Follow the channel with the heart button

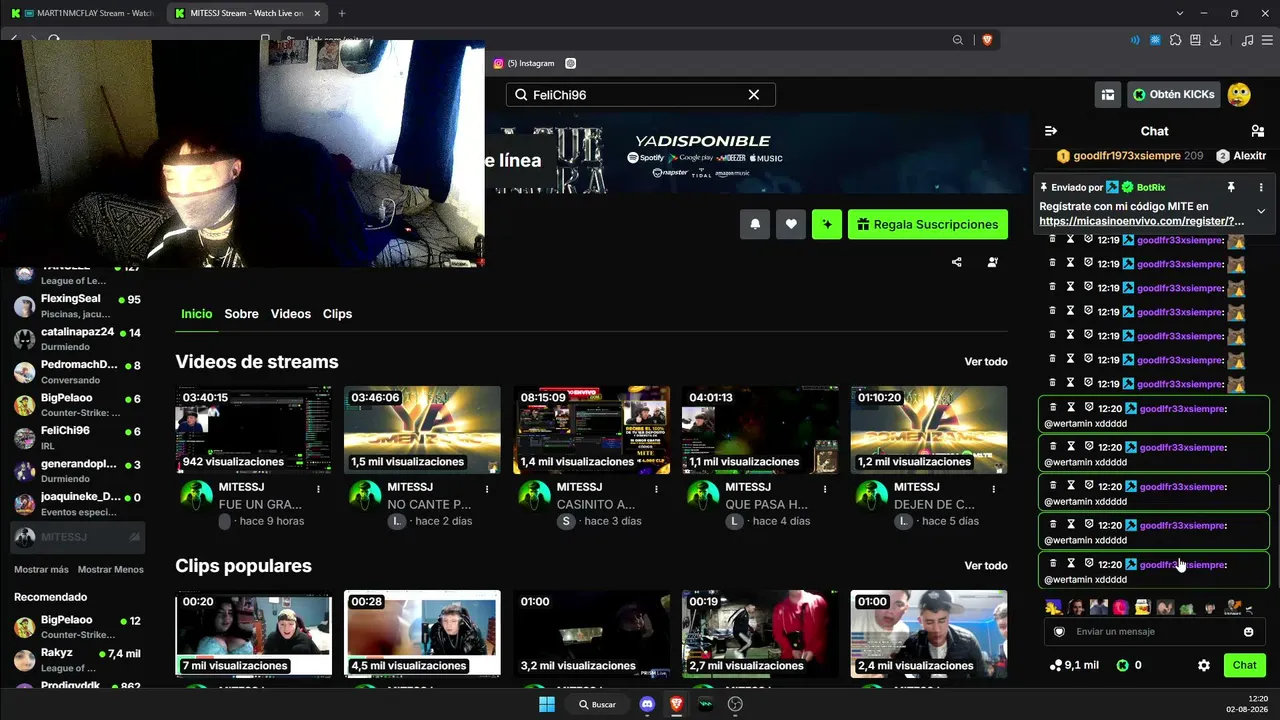click(791, 224)
